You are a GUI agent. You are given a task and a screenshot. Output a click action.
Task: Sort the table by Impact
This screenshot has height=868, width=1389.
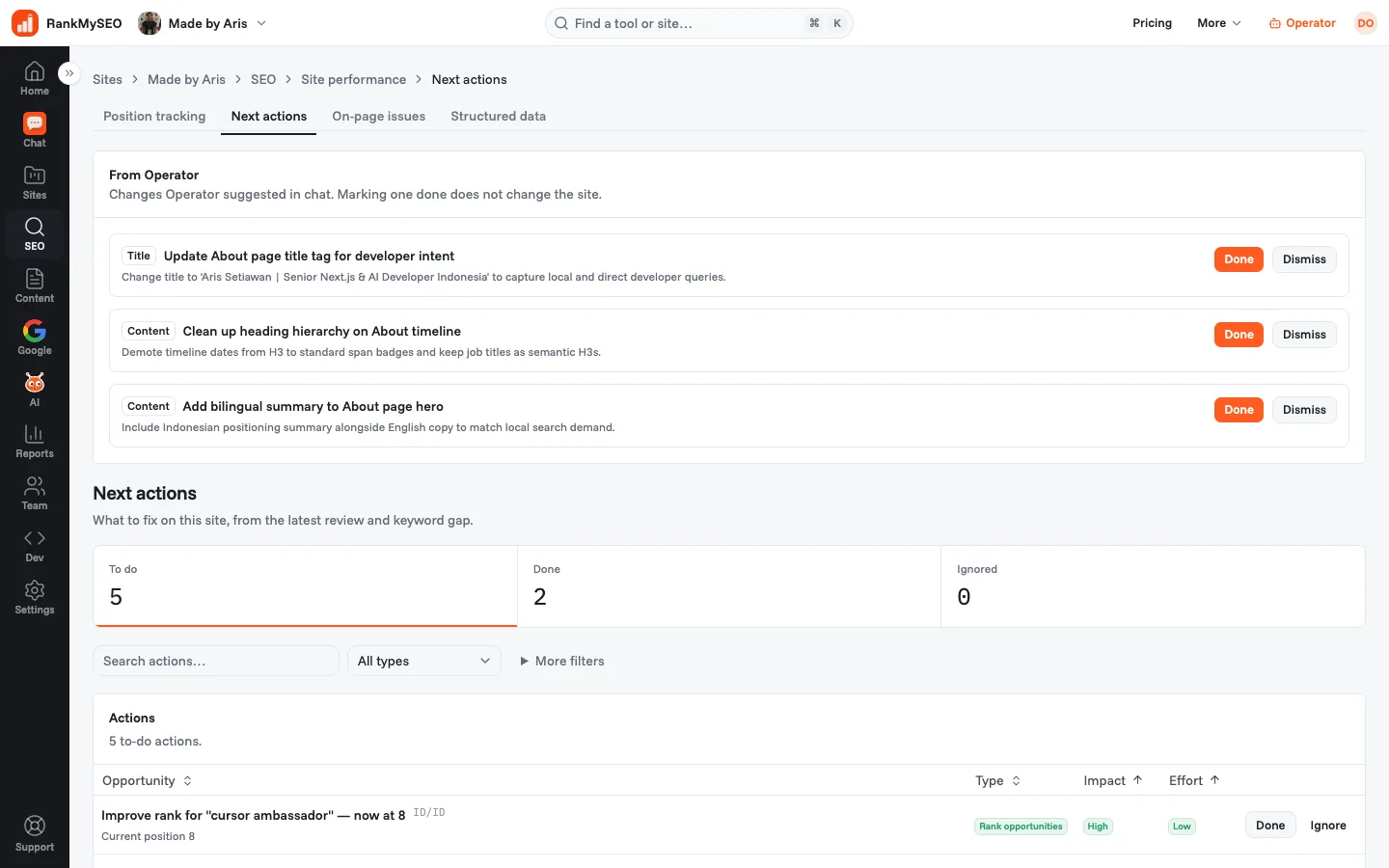coord(1113,780)
